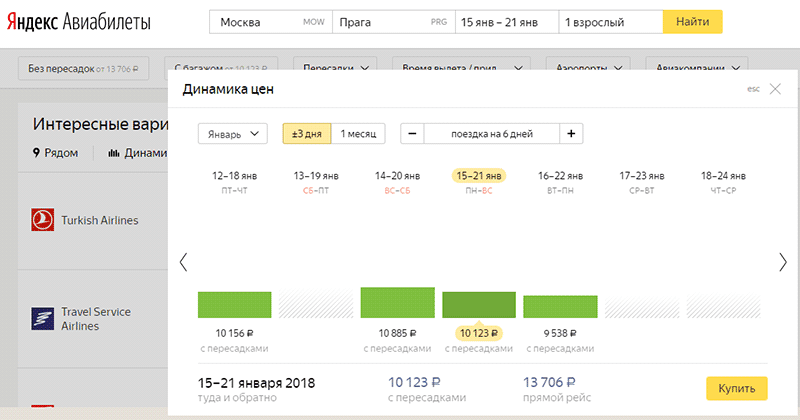Open the 15 янв – 21 янв dates field

(507, 22)
